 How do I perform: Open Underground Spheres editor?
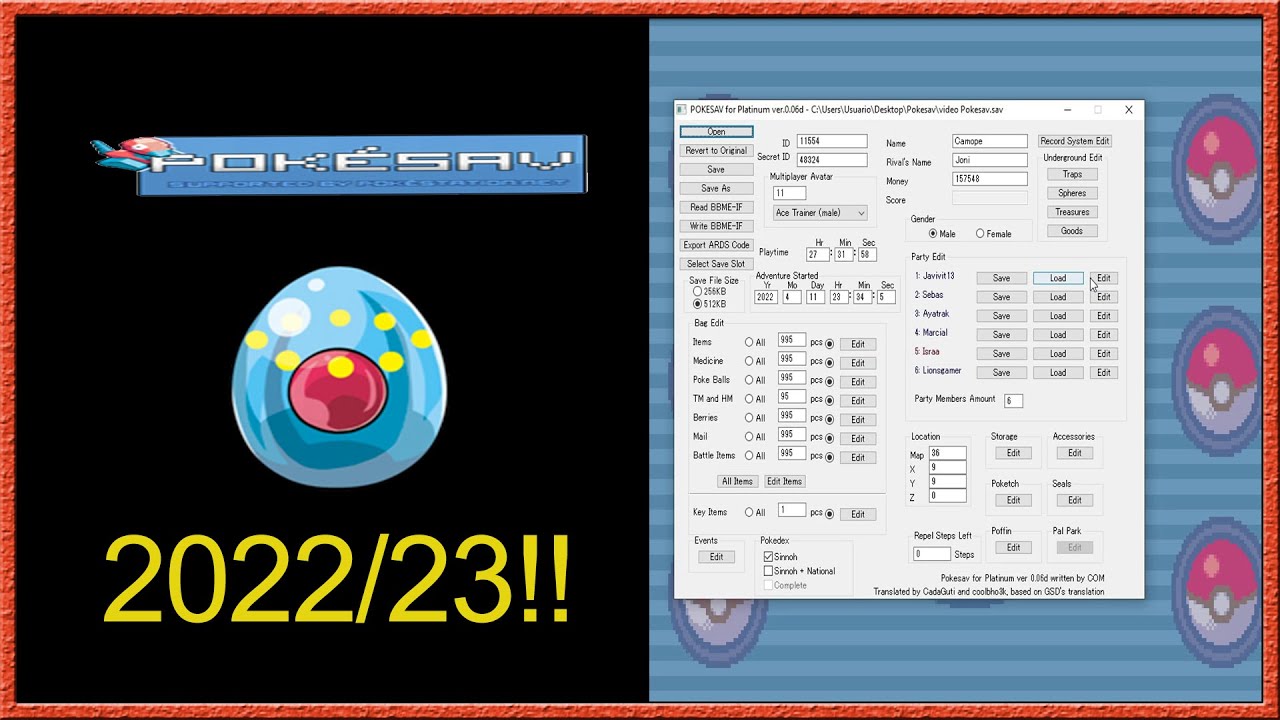1072,194
